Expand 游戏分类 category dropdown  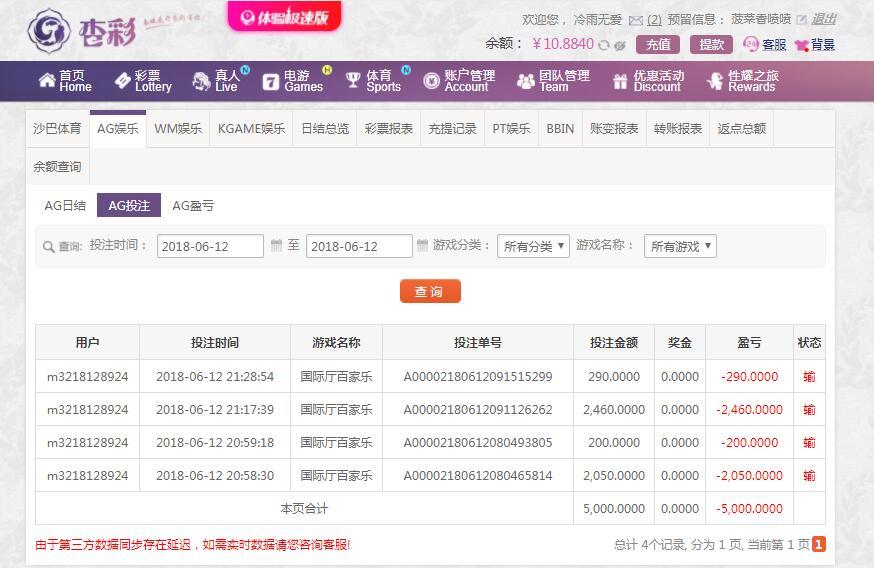click(x=533, y=246)
